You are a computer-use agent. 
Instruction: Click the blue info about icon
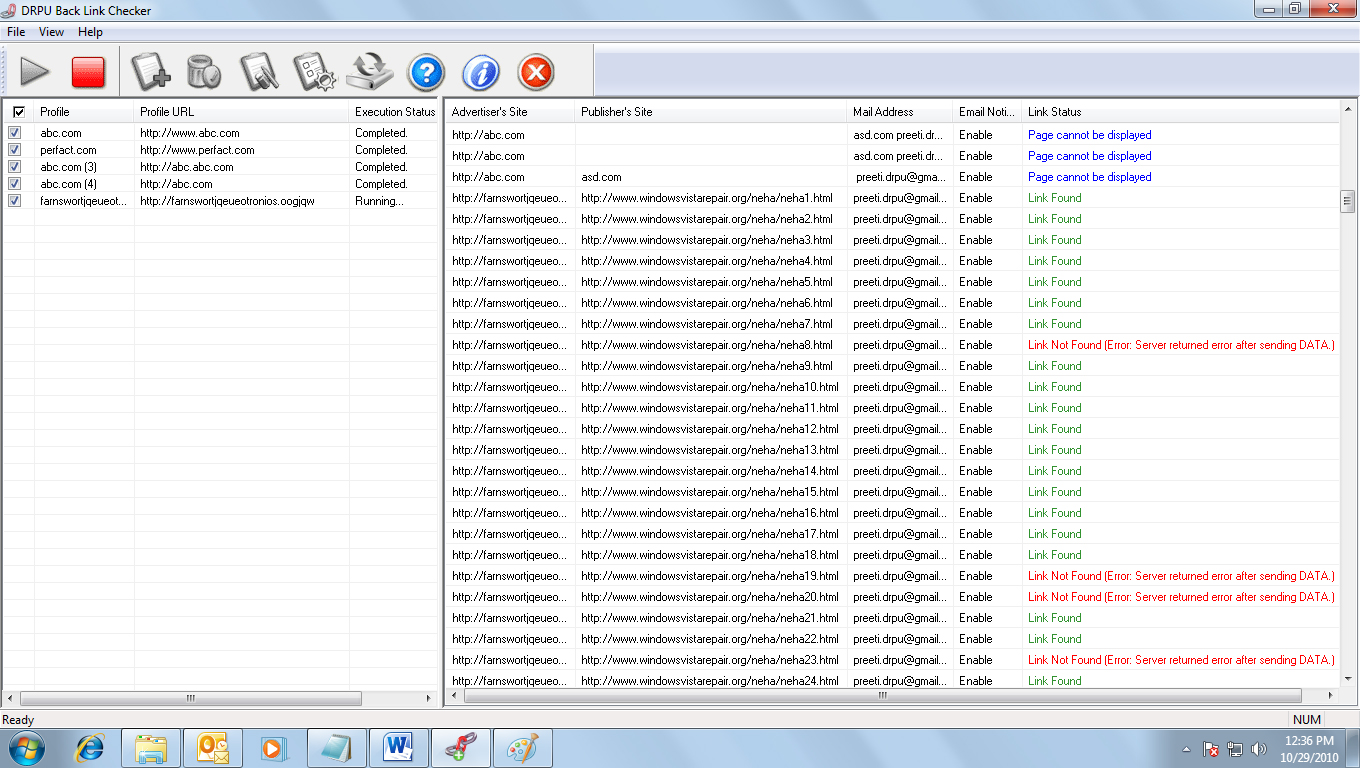click(x=481, y=72)
